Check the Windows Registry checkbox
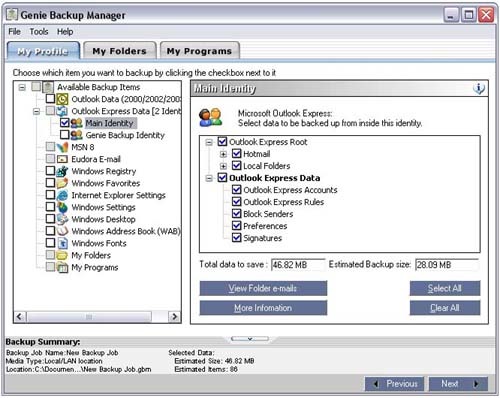 coord(50,171)
